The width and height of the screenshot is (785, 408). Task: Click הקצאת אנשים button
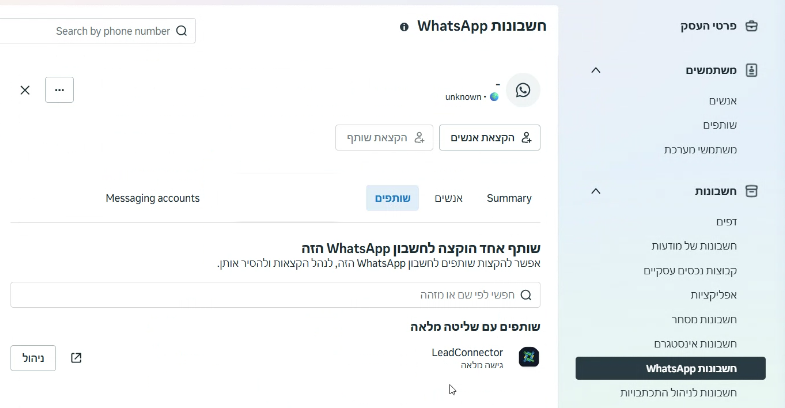(490, 138)
